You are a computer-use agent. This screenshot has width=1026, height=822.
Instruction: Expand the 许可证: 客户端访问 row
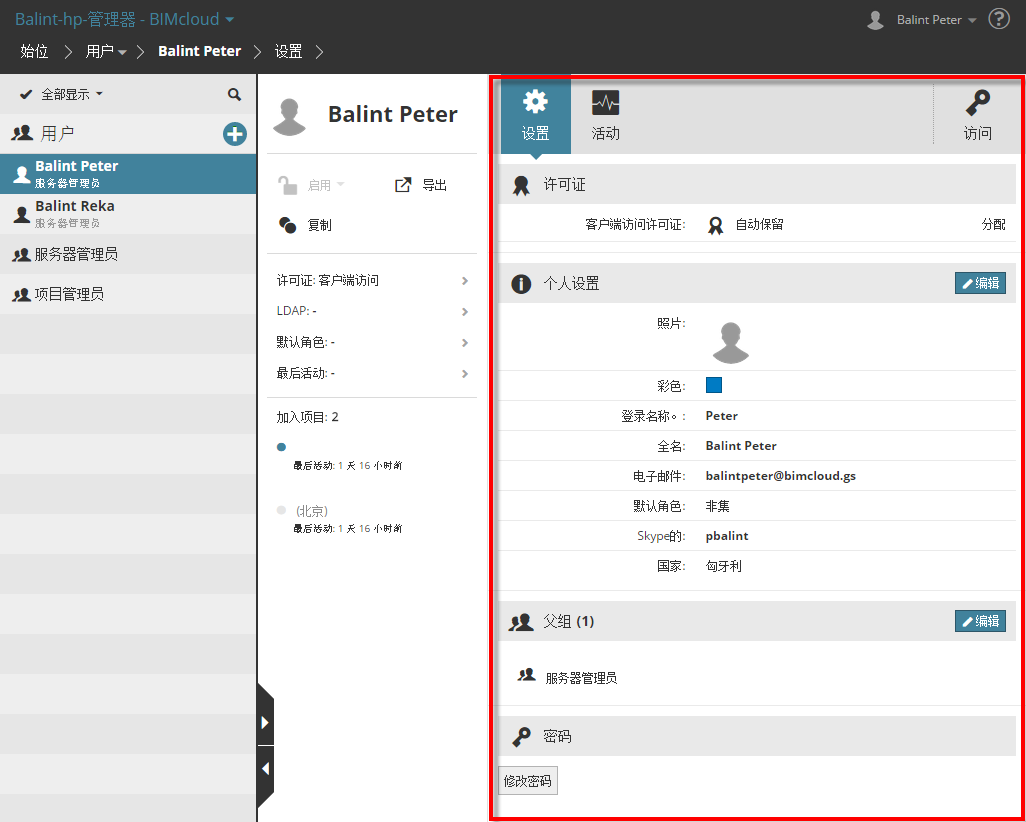pos(372,281)
